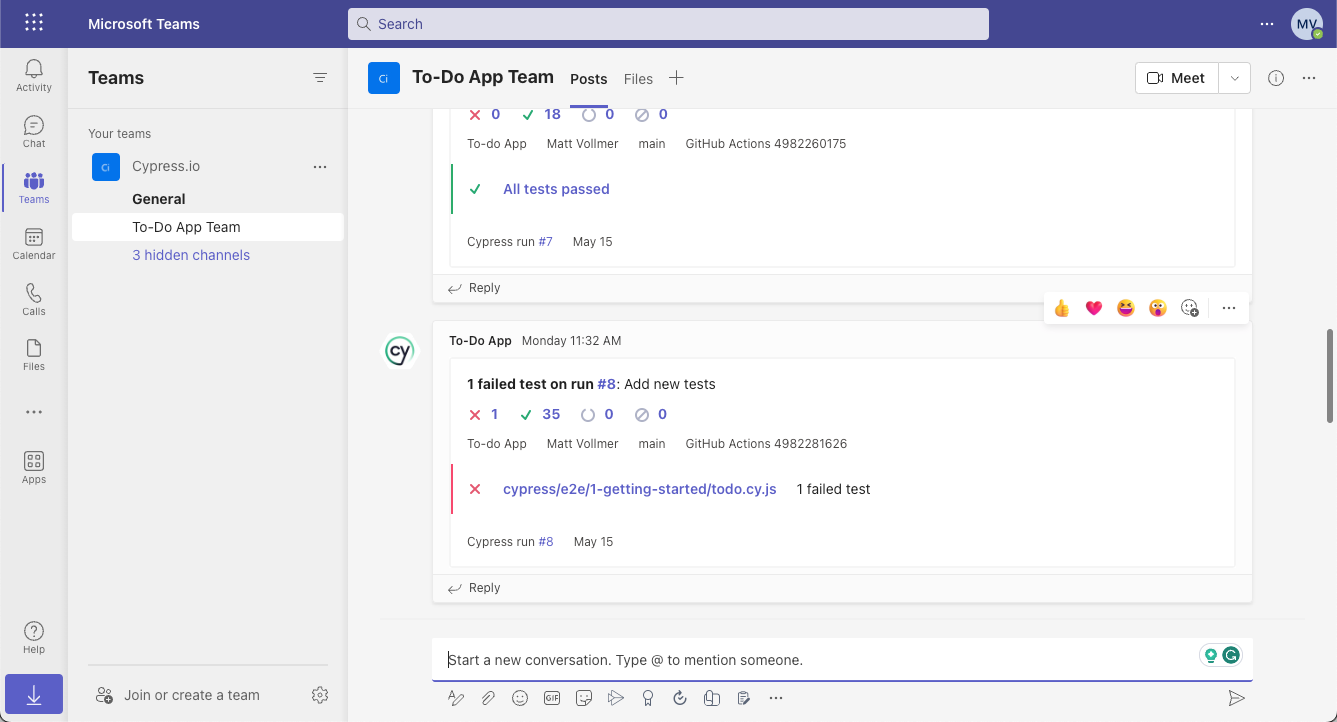1337x722 pixels.
Task: Click the GIF icon in compose toolbar
Action: pos(552,698)
